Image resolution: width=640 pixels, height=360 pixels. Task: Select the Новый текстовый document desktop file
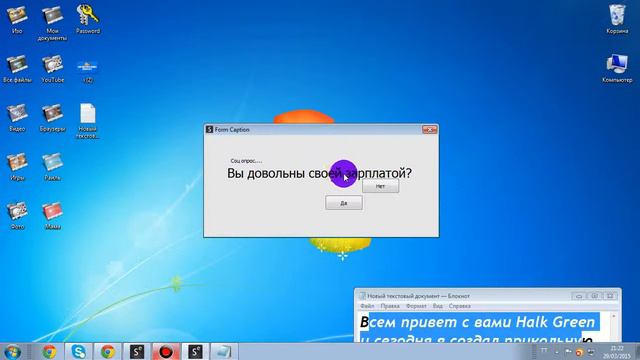click(88, 121)
